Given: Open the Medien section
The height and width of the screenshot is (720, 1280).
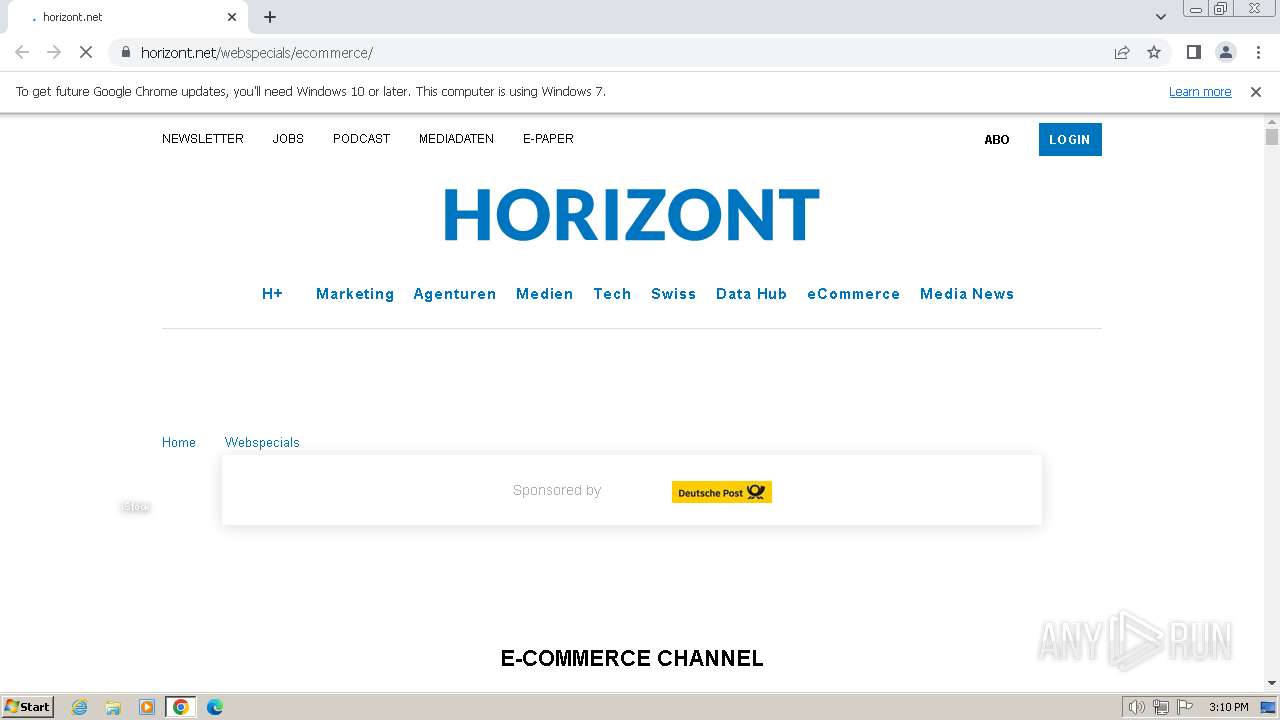Looking at the screenshot, I should 544,294.
